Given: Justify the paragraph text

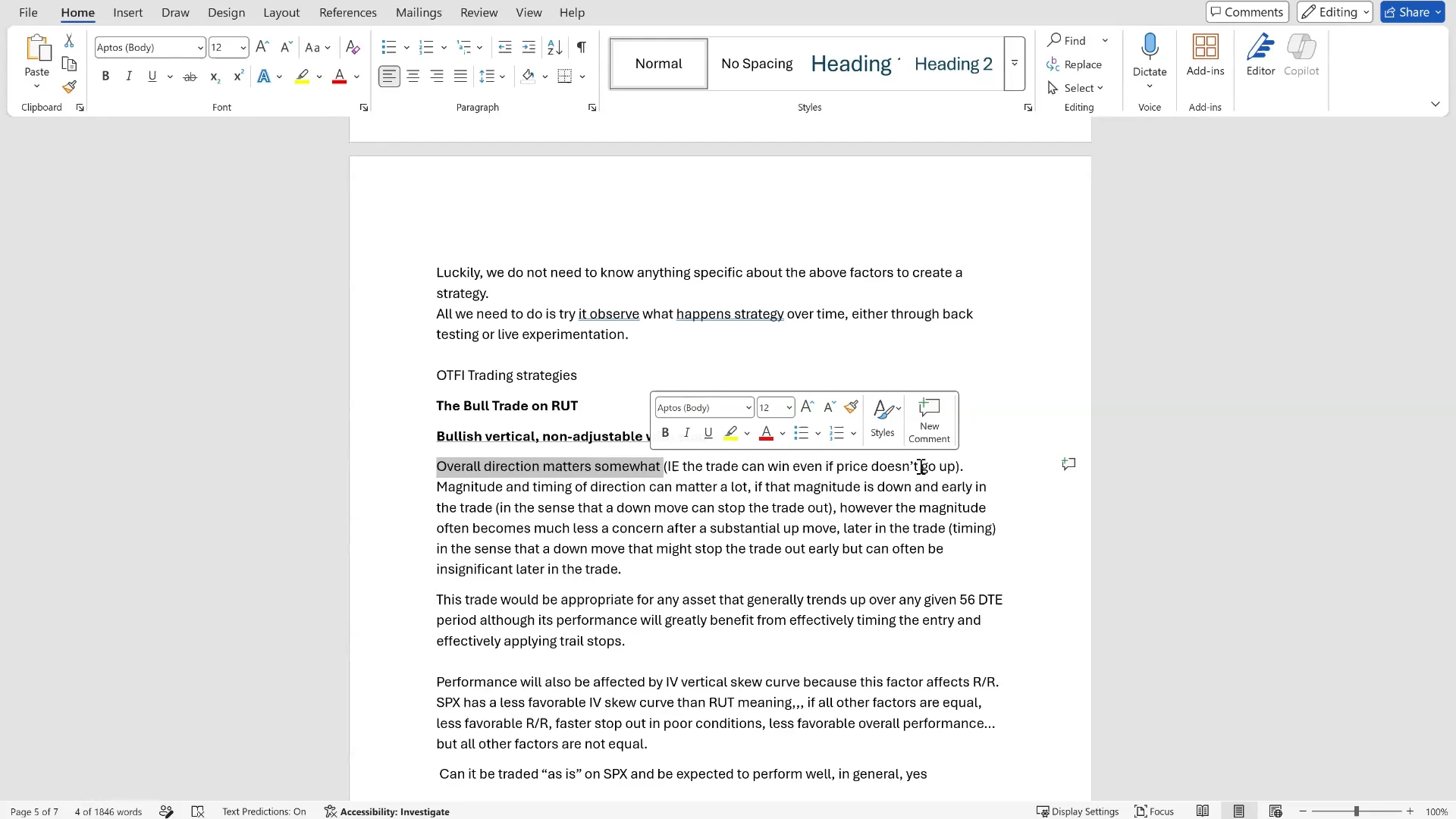Looking at the screenshot, I should click(x=460, y=77).
